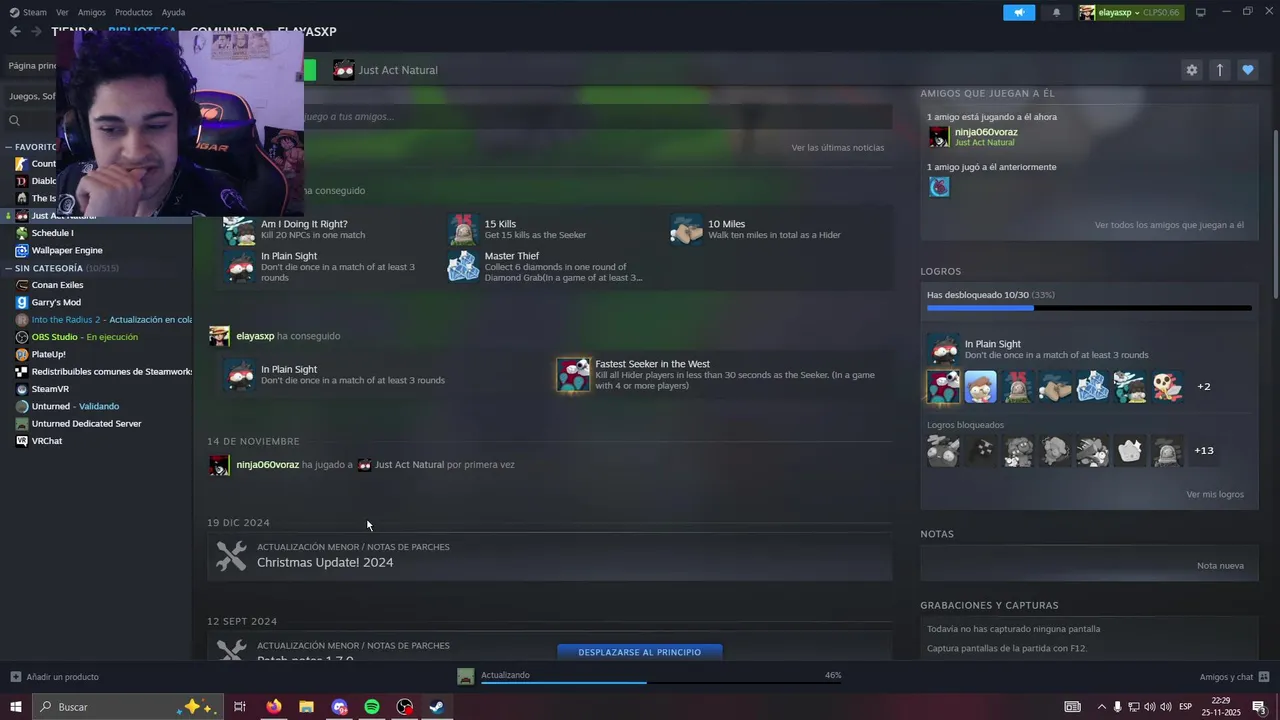This screenshot has width=1280, height=720.
Task: Go back with the left arrow
Action: click(x=15, y=32)
